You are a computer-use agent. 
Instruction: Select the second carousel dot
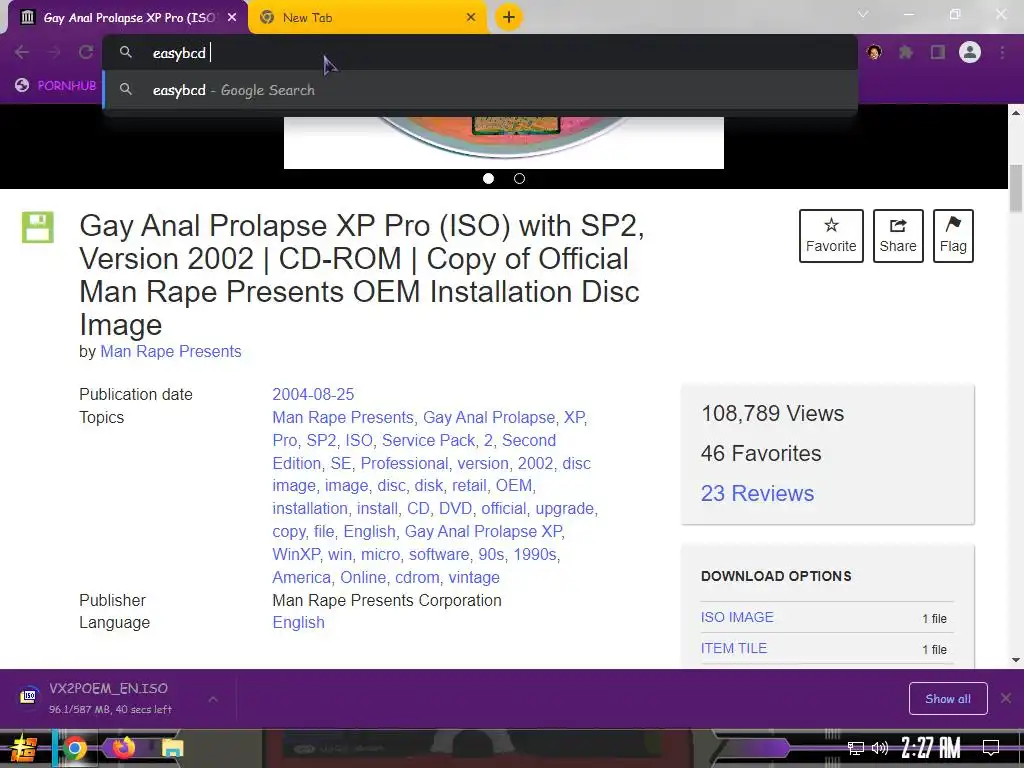(519, 178)
